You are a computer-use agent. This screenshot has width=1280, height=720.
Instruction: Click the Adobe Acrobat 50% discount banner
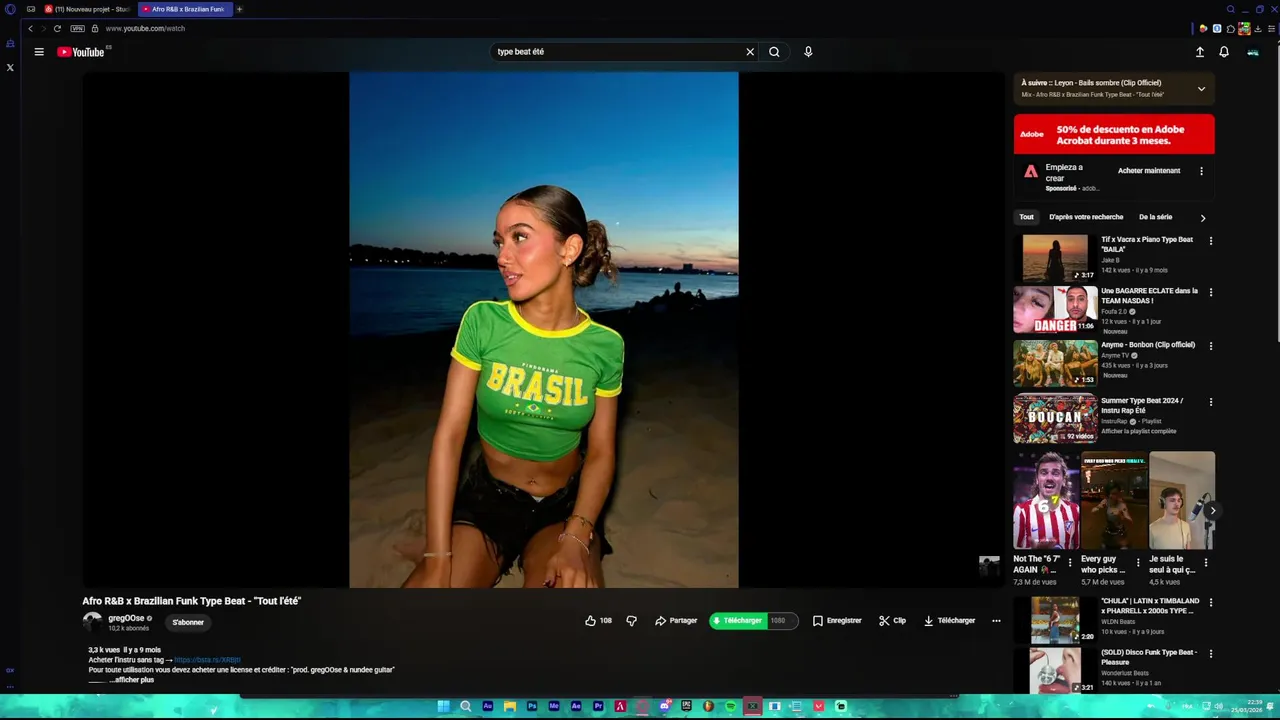click(x=1114, y=134)
